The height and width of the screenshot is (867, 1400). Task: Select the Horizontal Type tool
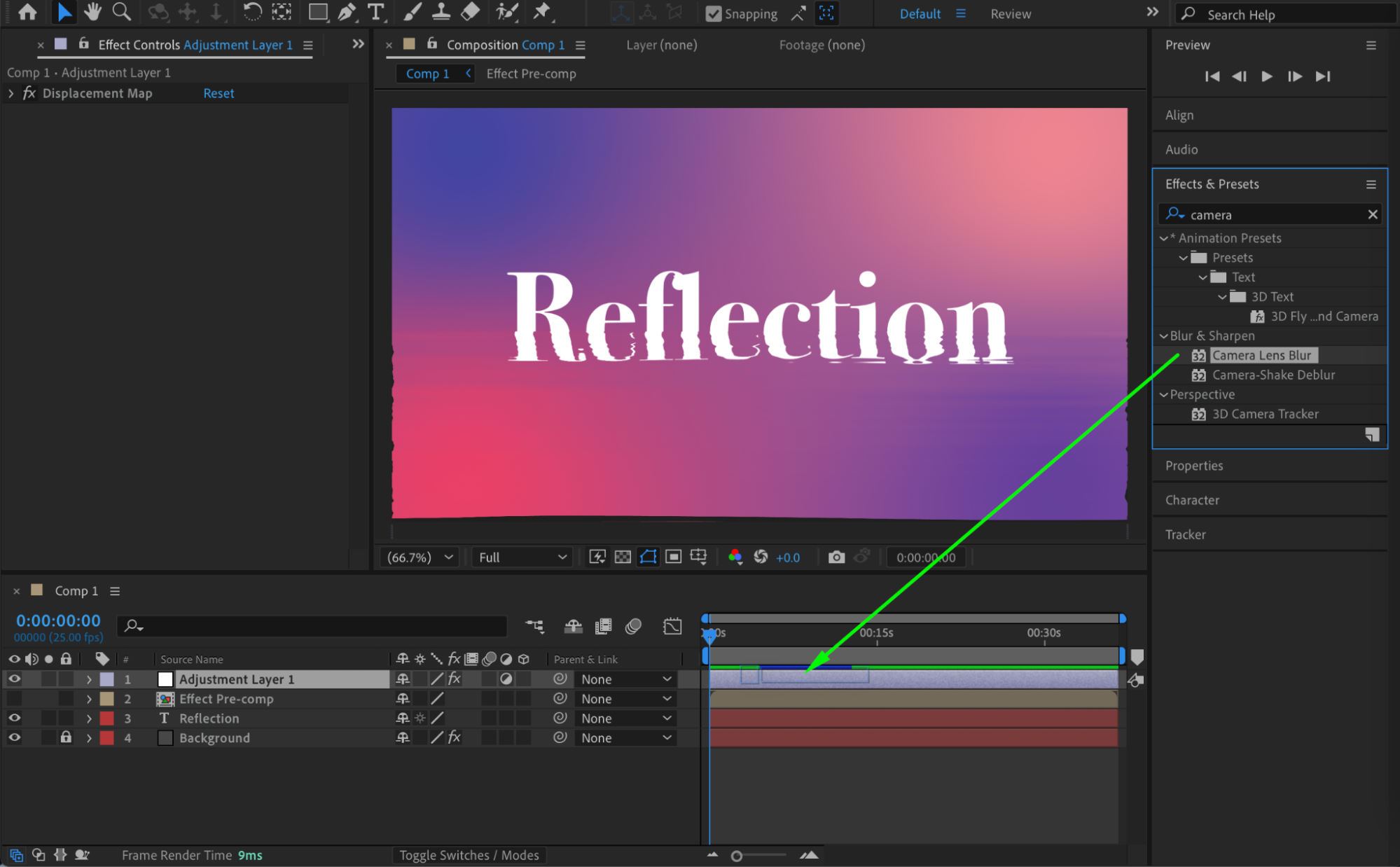(x=376, y=12)
